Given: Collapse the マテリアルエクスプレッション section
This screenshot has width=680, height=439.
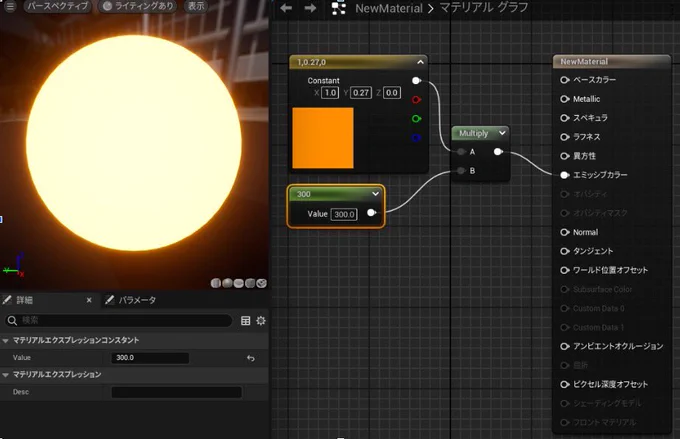Looking at the screenshot, I should pyautogui.click(x=5, y=375).
